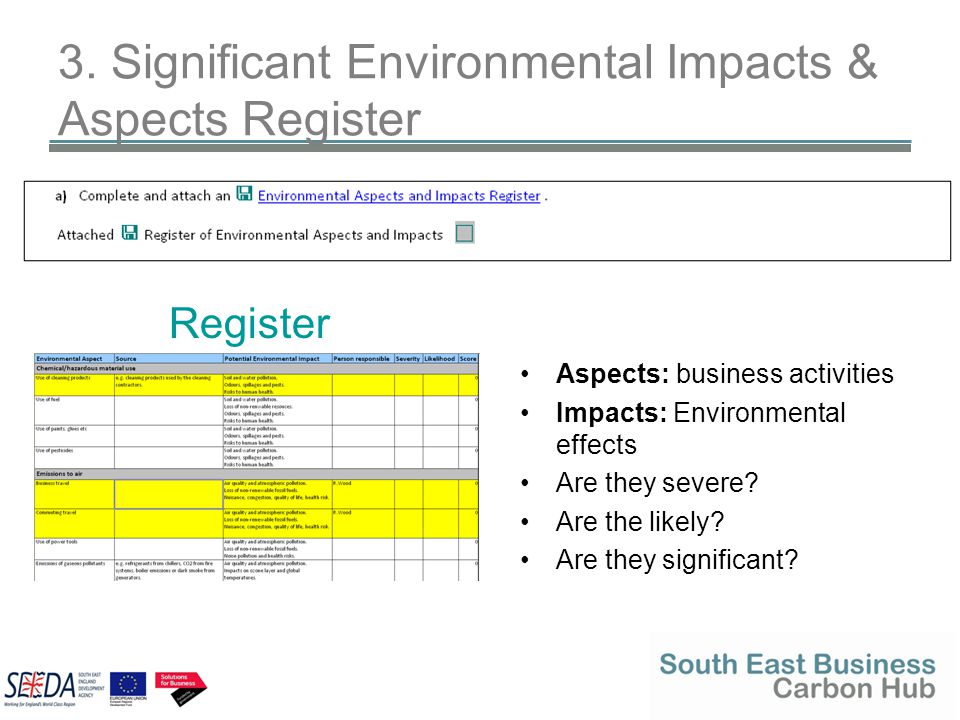The image size is (960, 720).
Task: Click the 'Business travel' cell
Action: pos(74,493)
